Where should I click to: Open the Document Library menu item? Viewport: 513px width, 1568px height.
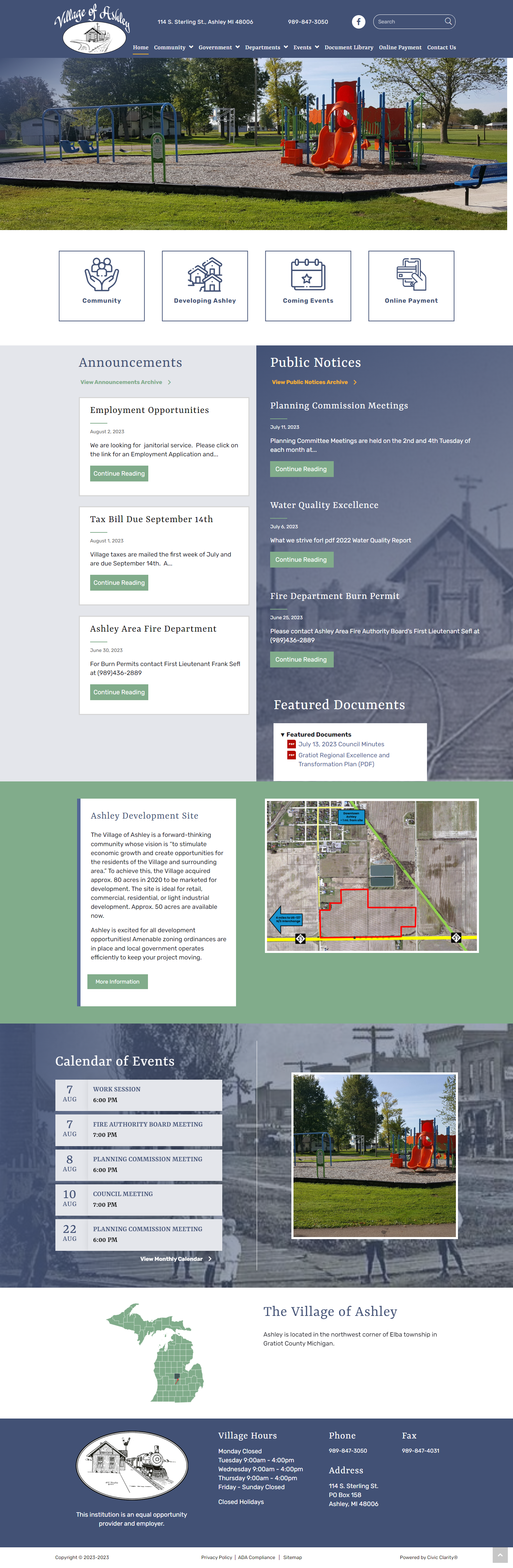pos(349,48)
